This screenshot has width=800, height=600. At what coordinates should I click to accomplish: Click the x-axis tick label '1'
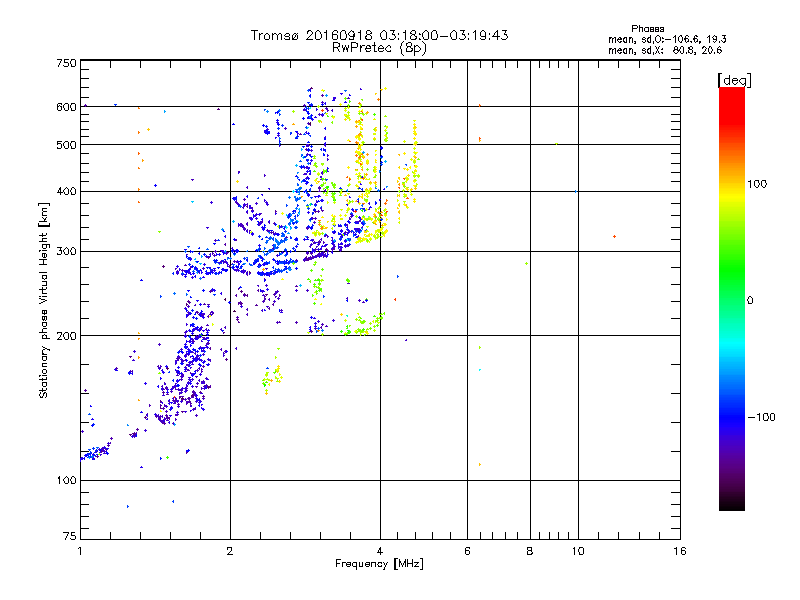coord(80,551)
